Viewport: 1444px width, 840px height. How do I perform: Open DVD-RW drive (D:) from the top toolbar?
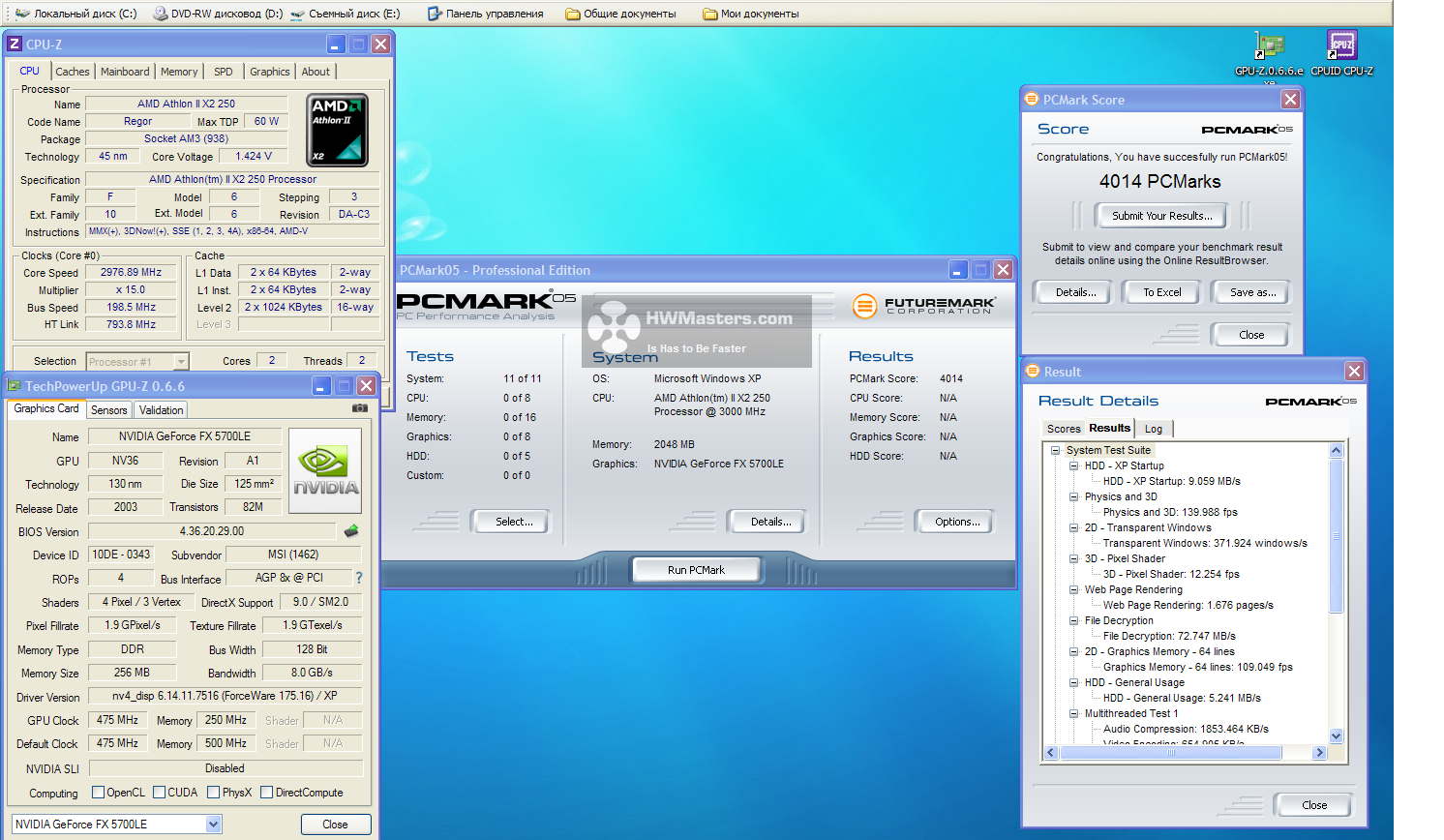pyautogui.click(x=218, y=14)
